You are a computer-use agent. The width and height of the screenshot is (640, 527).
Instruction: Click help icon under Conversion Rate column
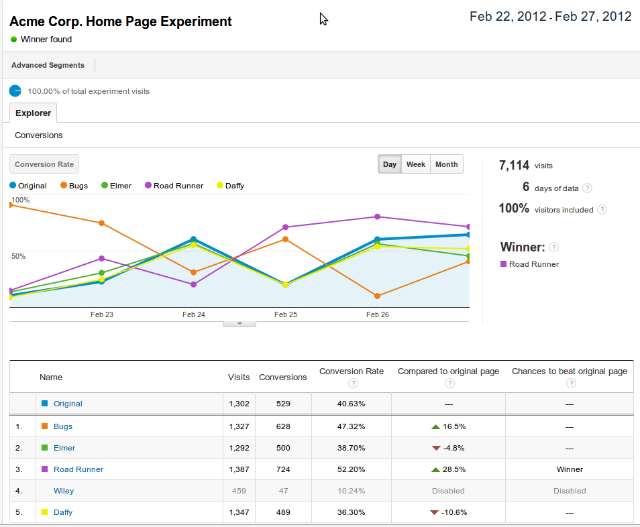[x=352, y=383]
